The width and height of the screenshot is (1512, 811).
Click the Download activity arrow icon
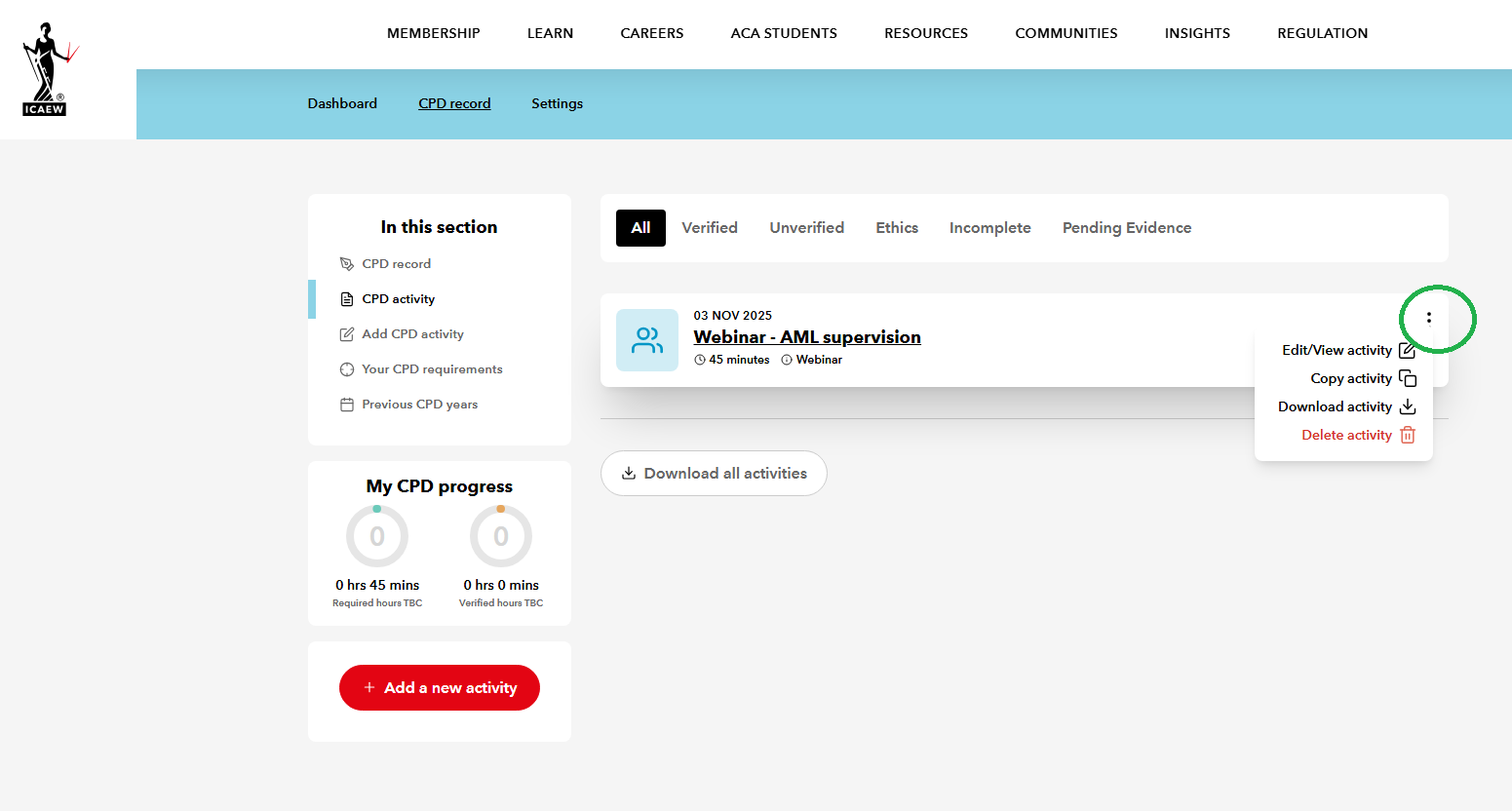point(1407,406)
